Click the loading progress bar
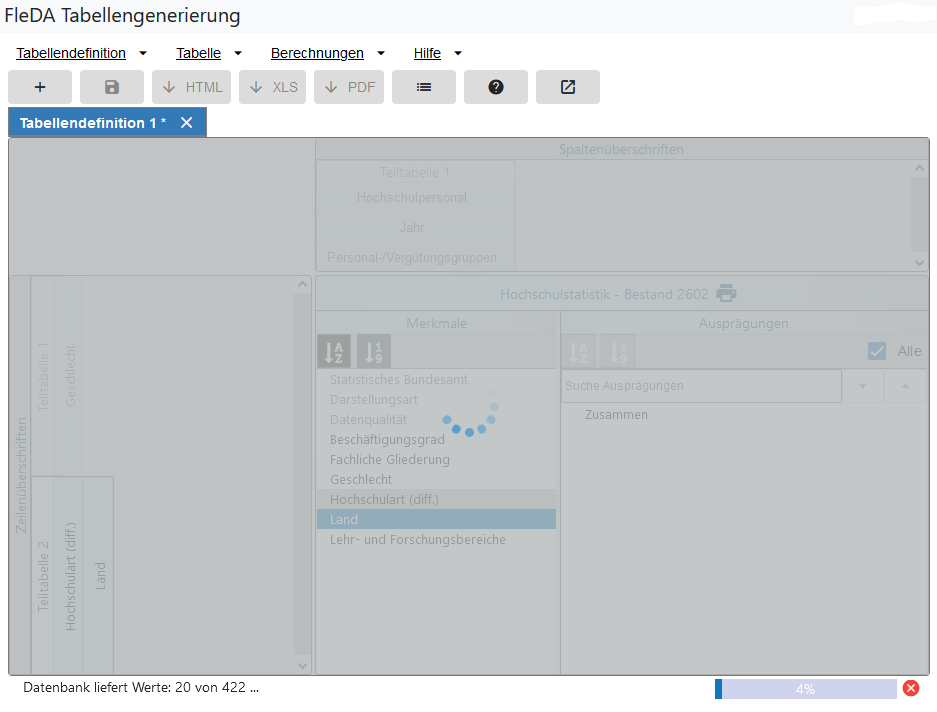The image size is (937, 712). point(805,689)
